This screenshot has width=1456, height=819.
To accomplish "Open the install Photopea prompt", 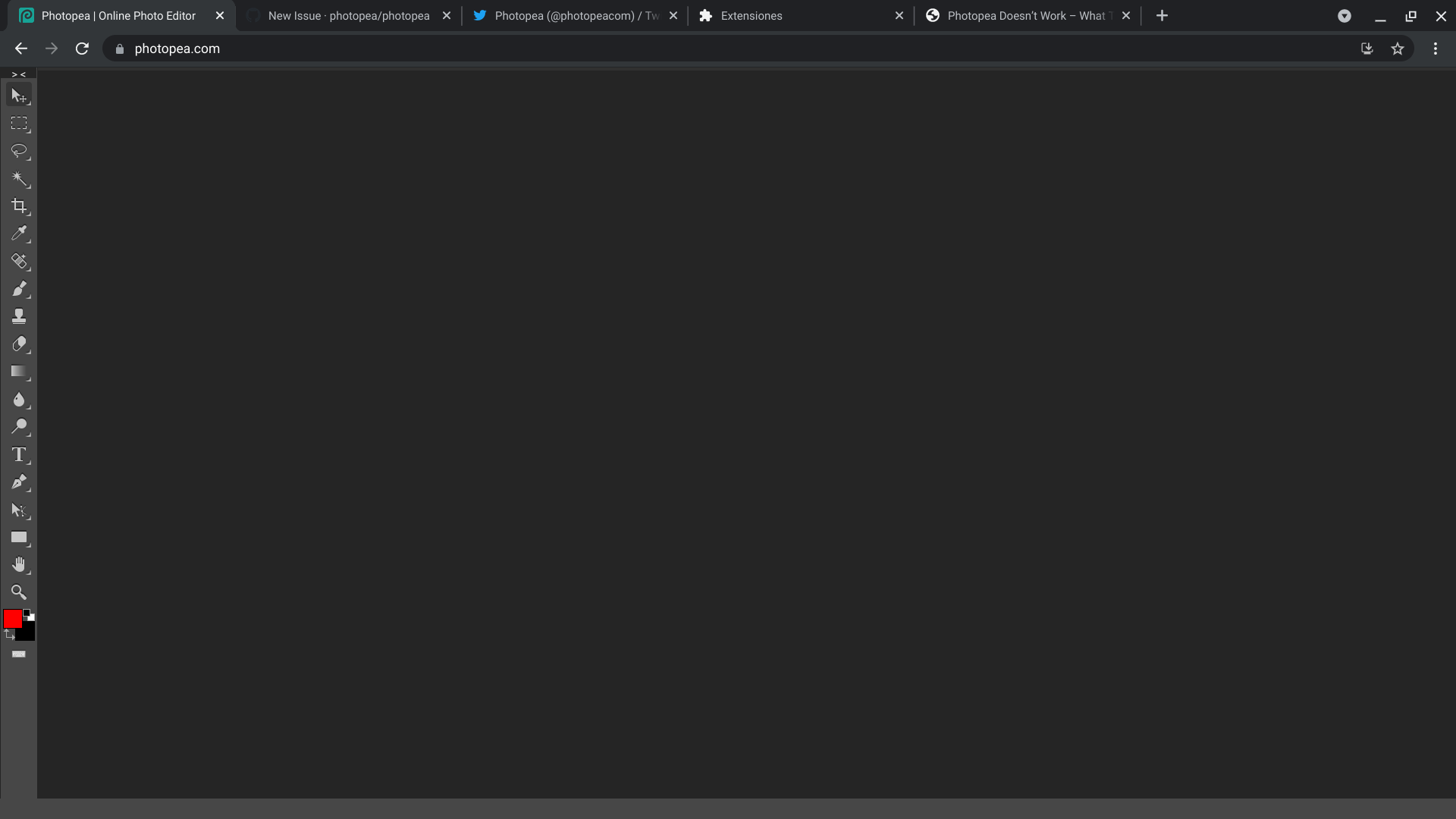I will [1367, 48].
